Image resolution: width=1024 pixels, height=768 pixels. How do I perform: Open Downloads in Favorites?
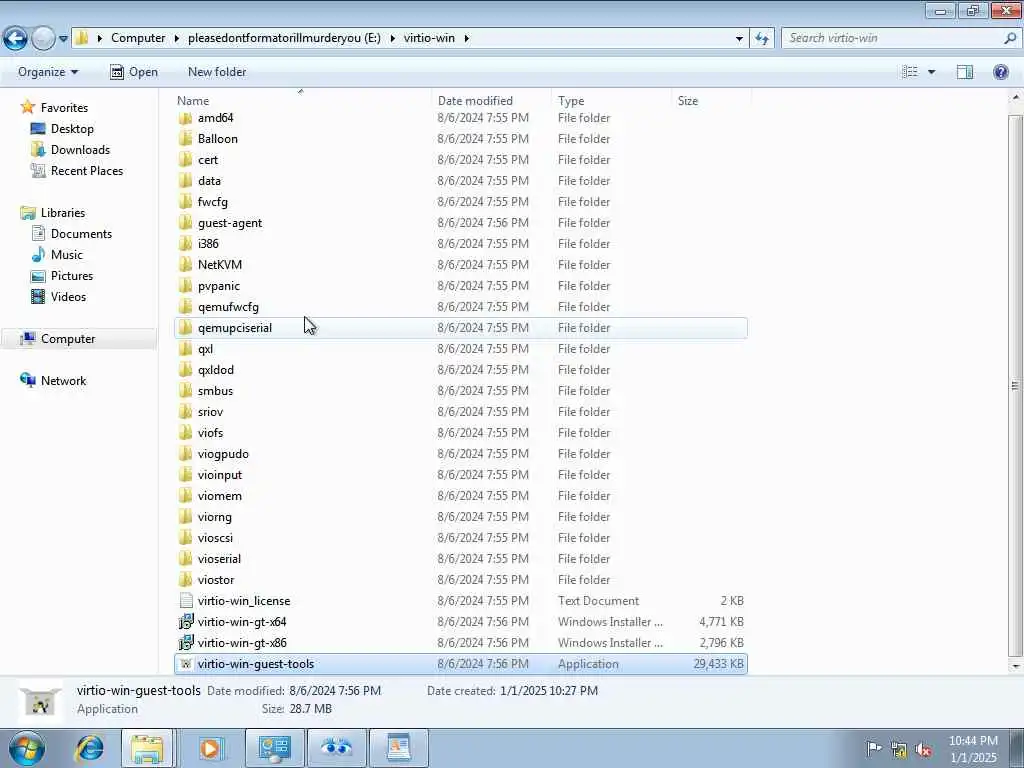(x=80, y=150)
